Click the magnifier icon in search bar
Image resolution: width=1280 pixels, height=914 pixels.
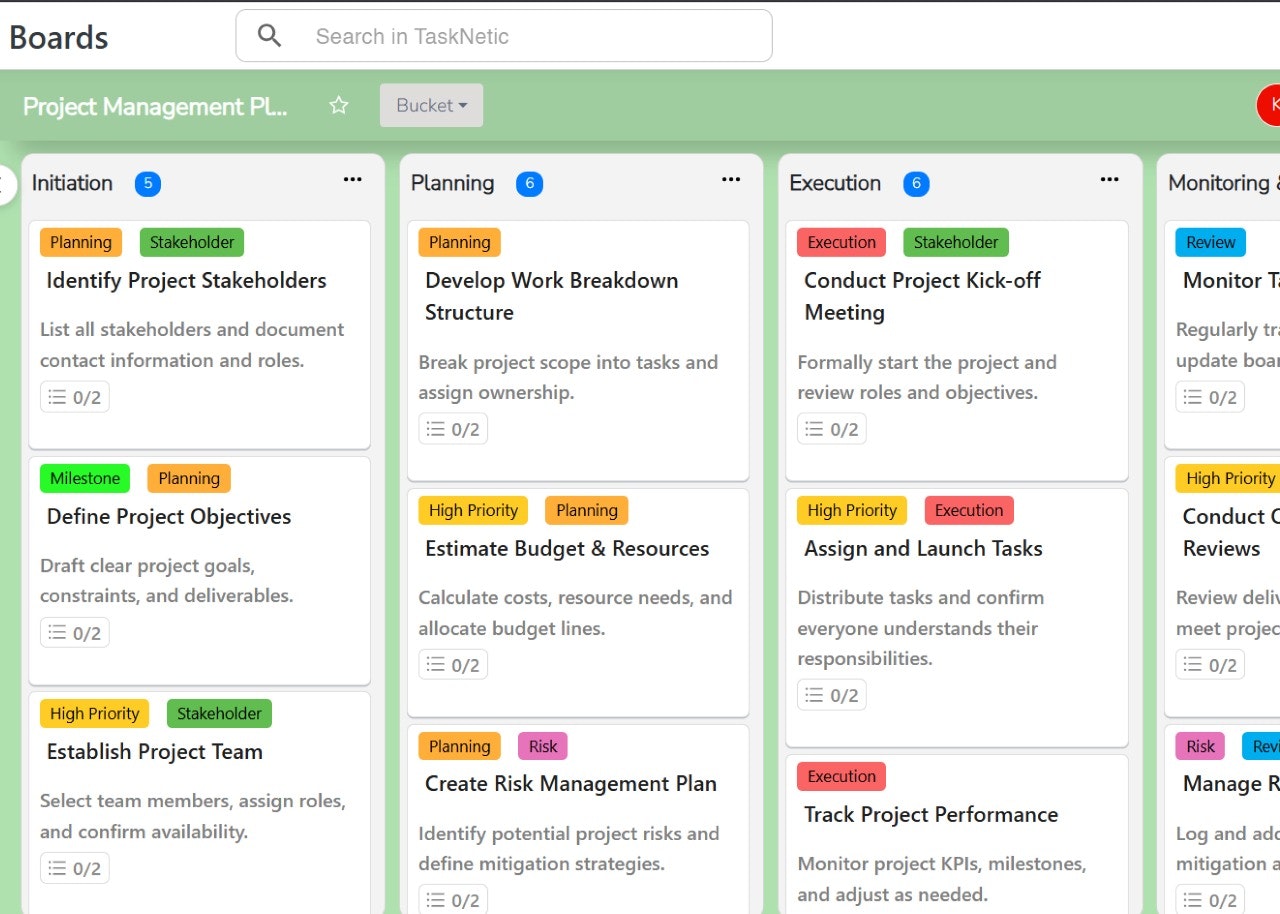(269, 36)
